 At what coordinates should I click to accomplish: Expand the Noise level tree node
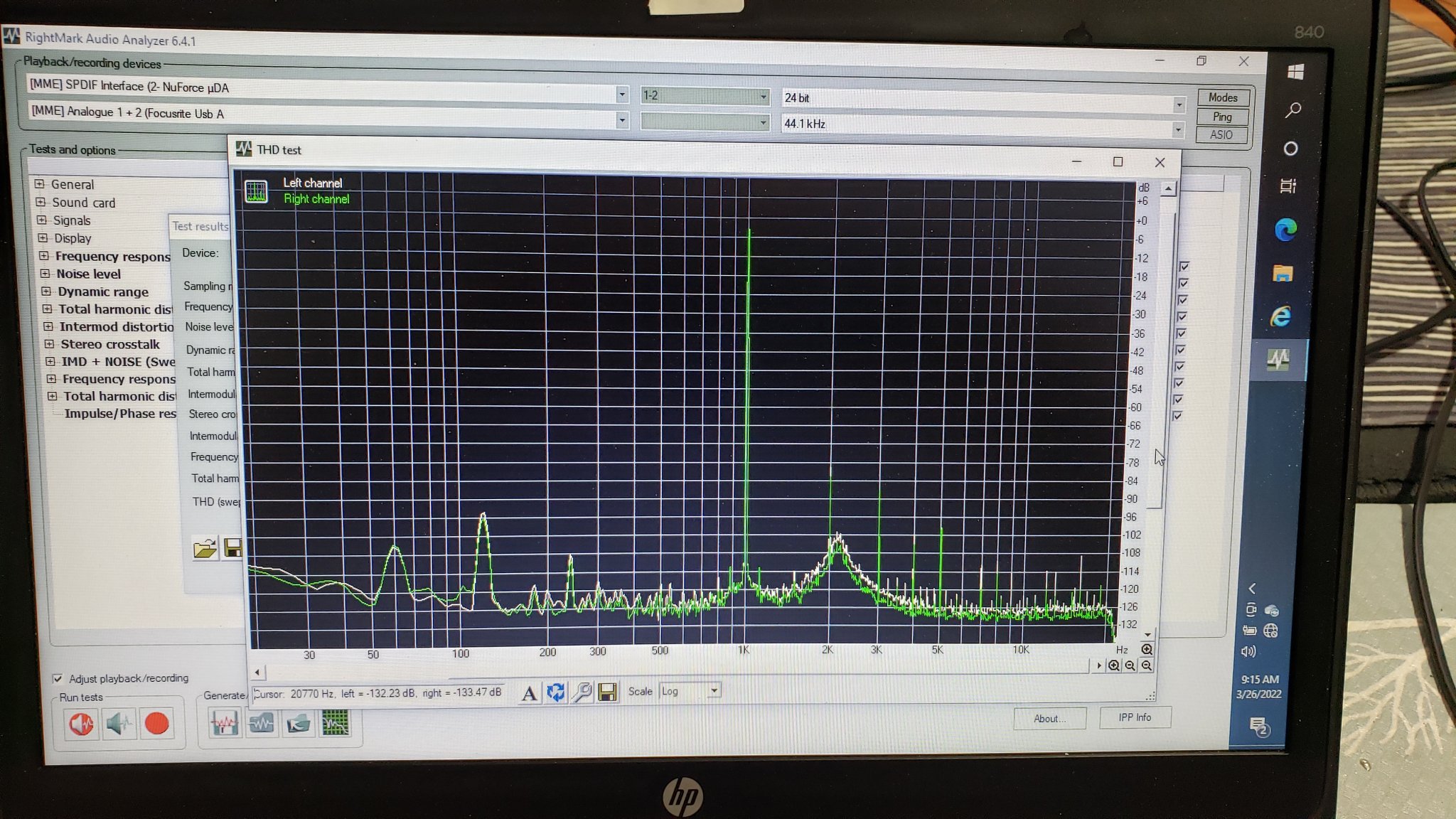(x=45, y=273)
